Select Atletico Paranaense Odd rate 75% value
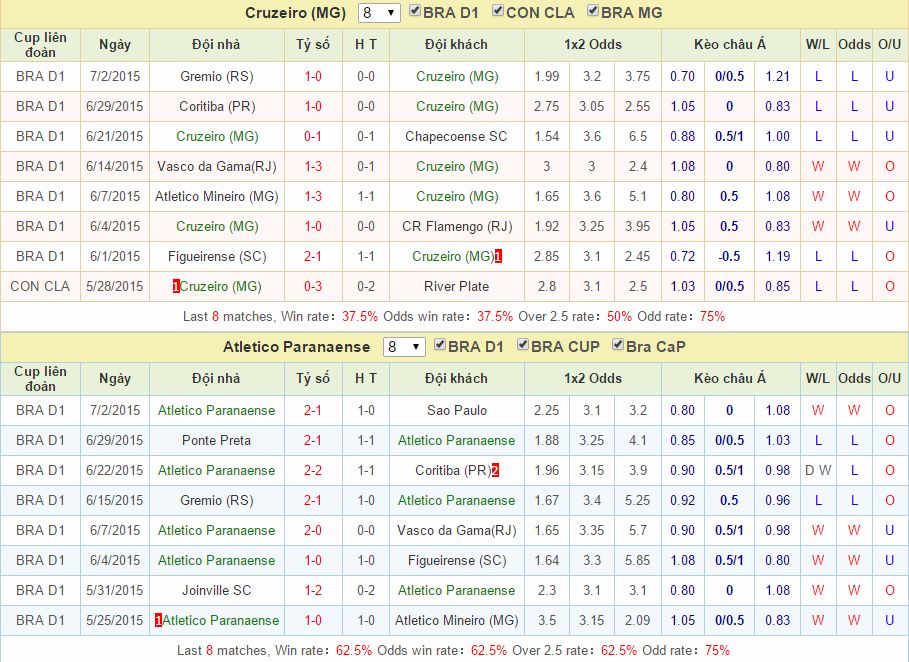This screenshot has width=909, height=662. click(717, 650)
